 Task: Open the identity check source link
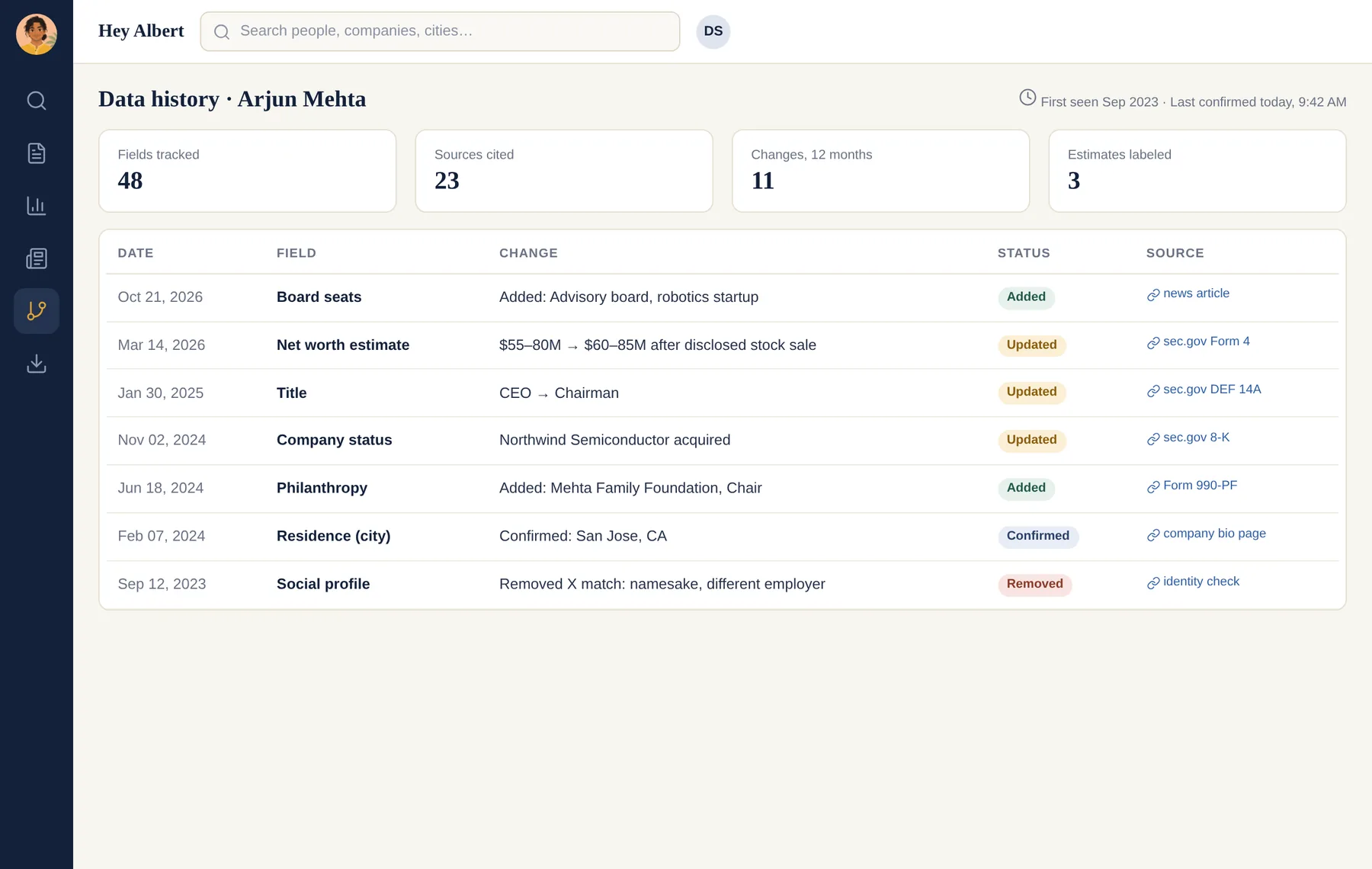click(1193, 582)
